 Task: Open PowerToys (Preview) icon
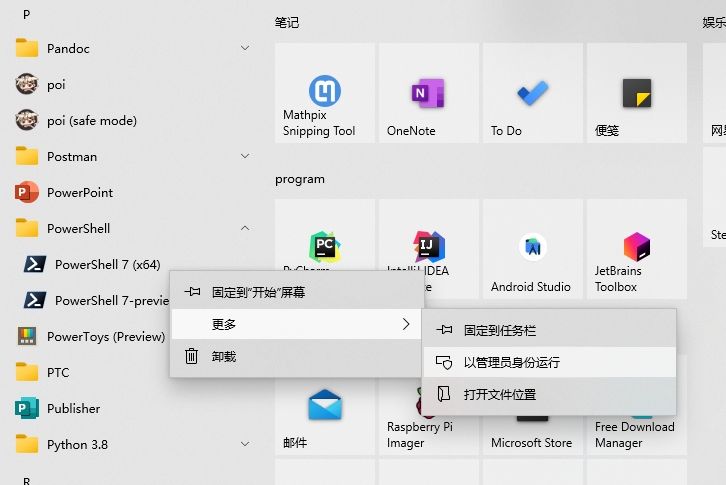pos(27,336)
